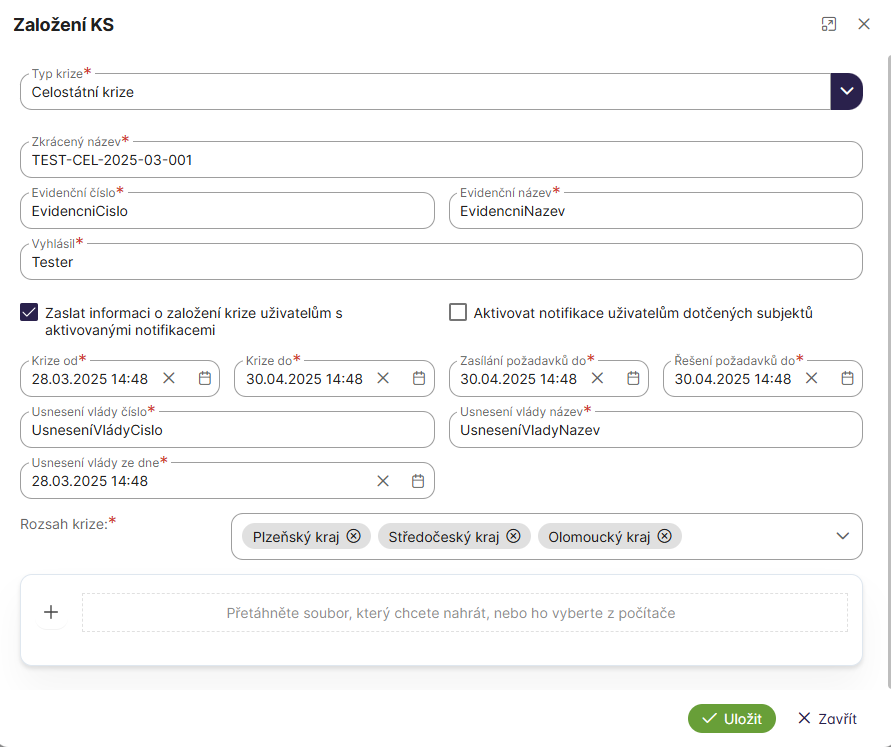Remove Olomoucký kraj chip
This screenshot has height=747, width=891.
pos(665,536)
